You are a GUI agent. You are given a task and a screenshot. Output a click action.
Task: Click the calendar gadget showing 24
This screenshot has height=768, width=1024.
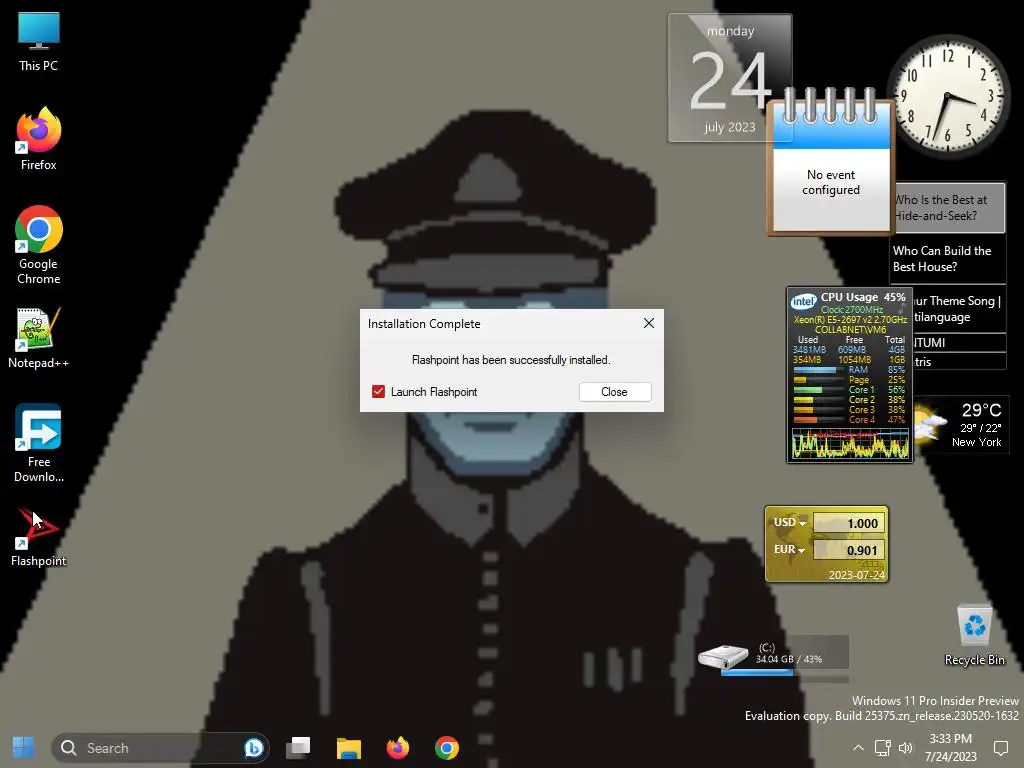click(729, 78)
